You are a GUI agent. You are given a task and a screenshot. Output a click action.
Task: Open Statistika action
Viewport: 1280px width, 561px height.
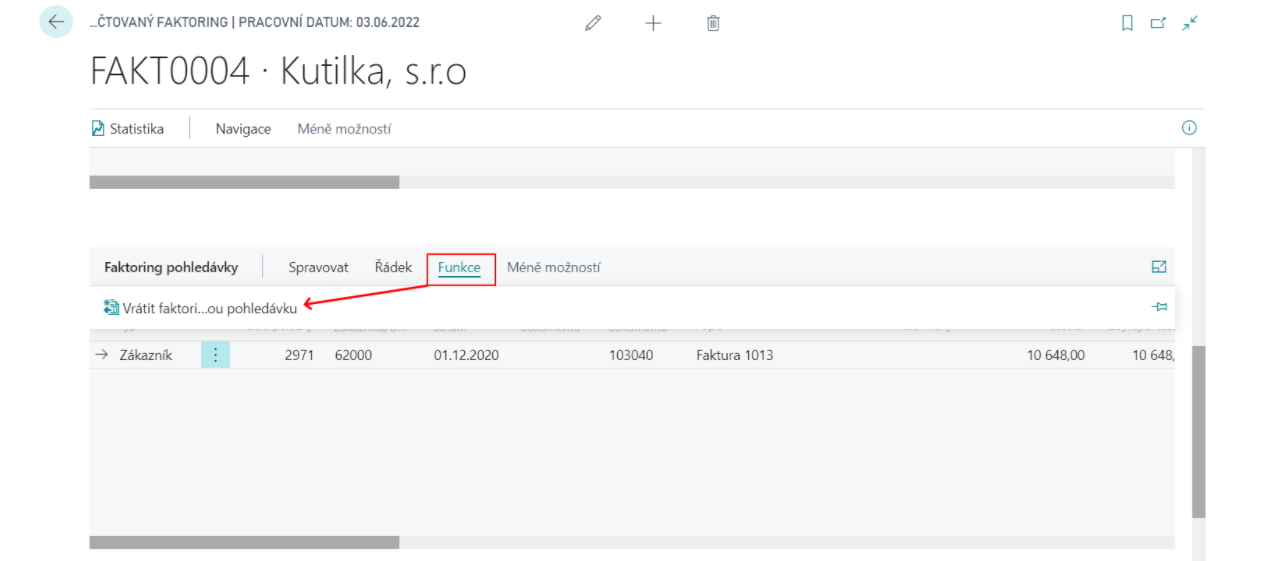127,129
